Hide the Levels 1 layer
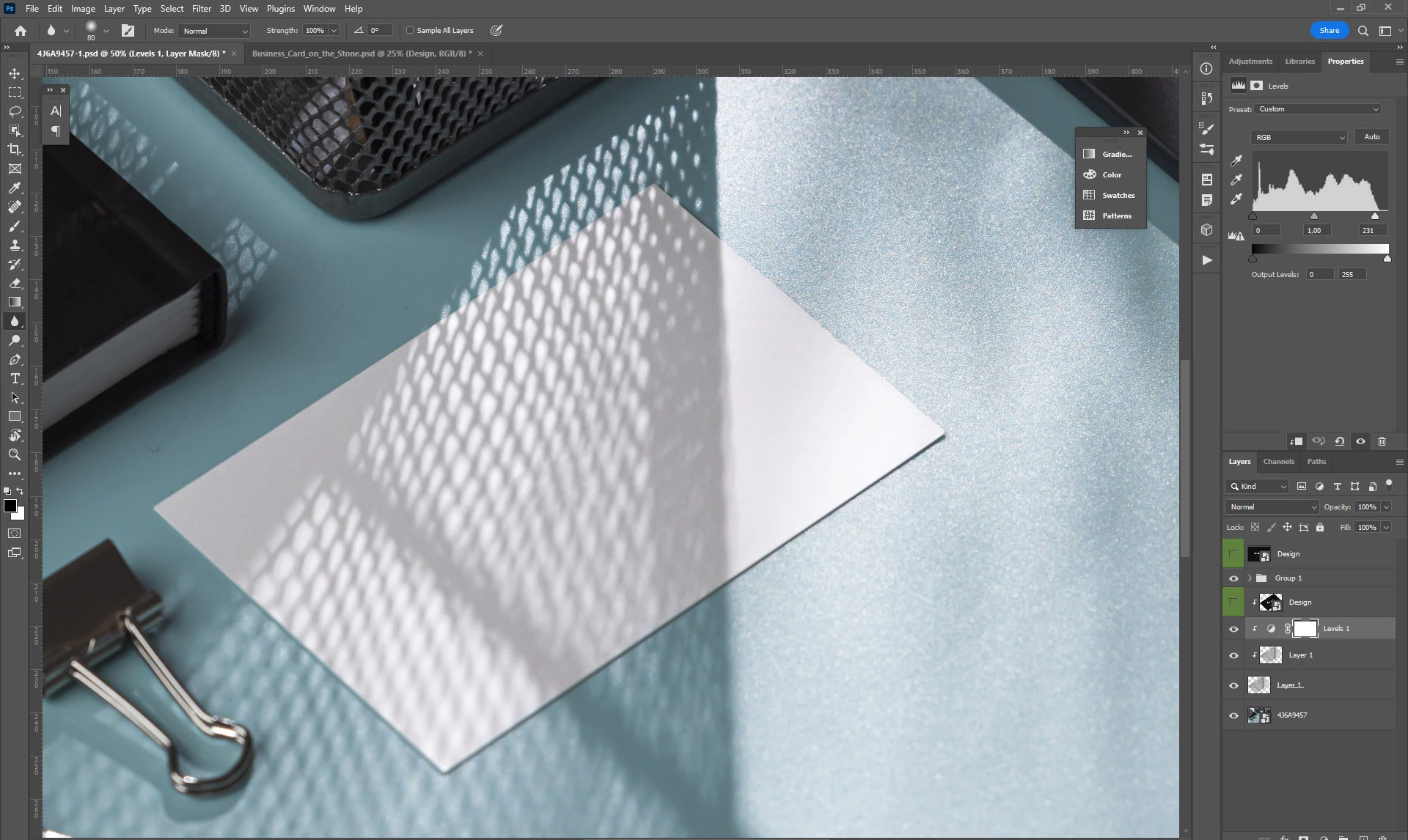1408x840 pixels. pyautogui.click(x=1233, y=629)
